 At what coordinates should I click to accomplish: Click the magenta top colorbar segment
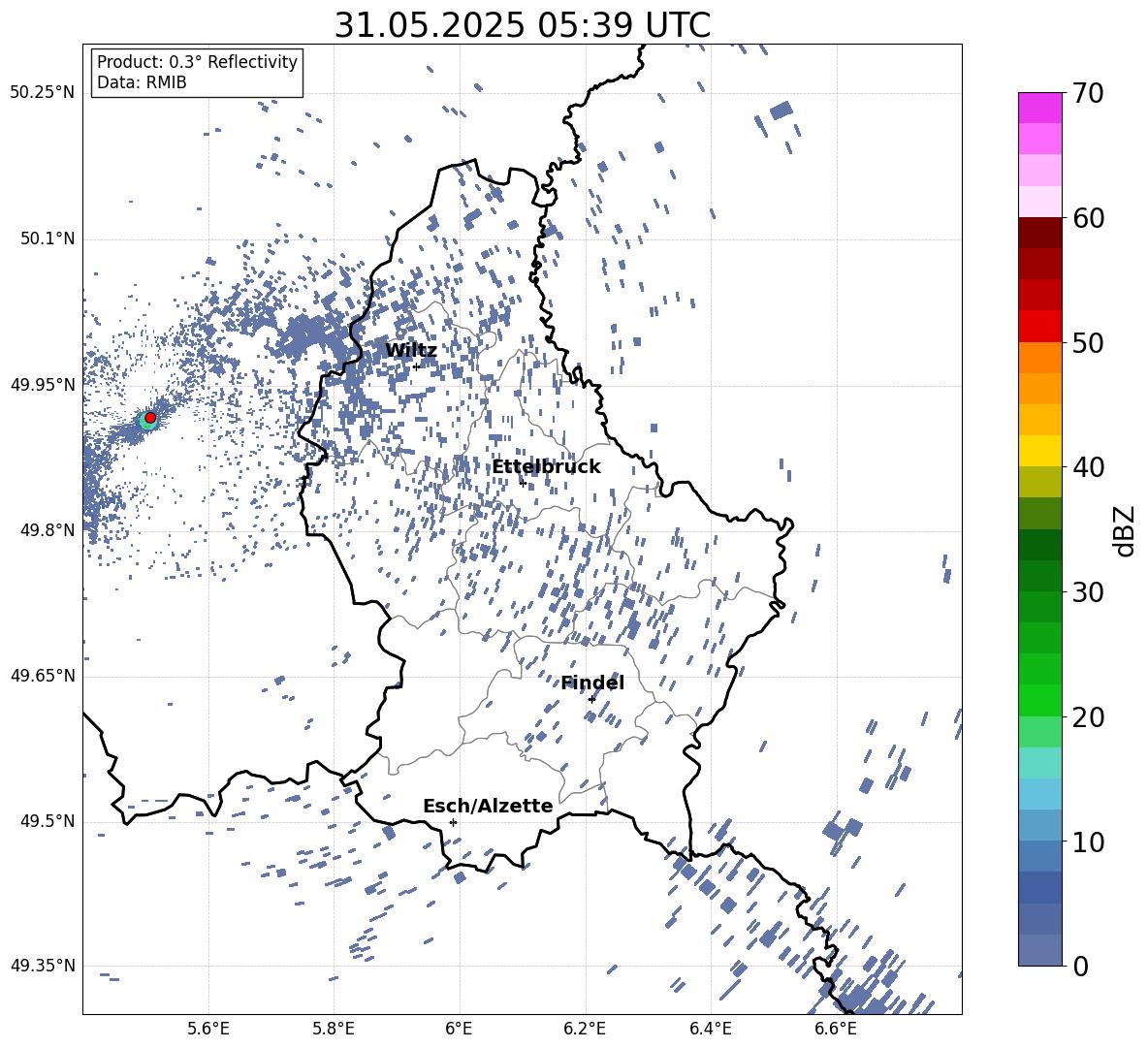click(x=1039, y=109)
